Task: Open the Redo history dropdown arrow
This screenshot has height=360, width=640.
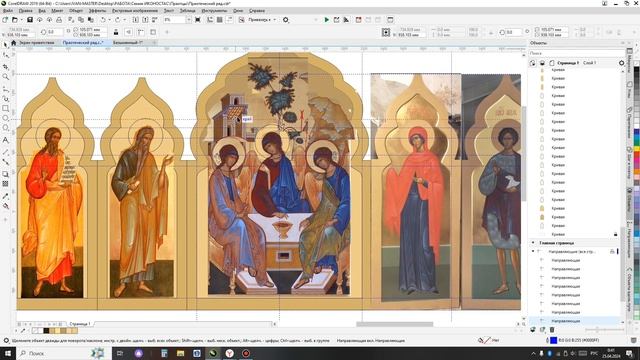Action: pos(124,20)
